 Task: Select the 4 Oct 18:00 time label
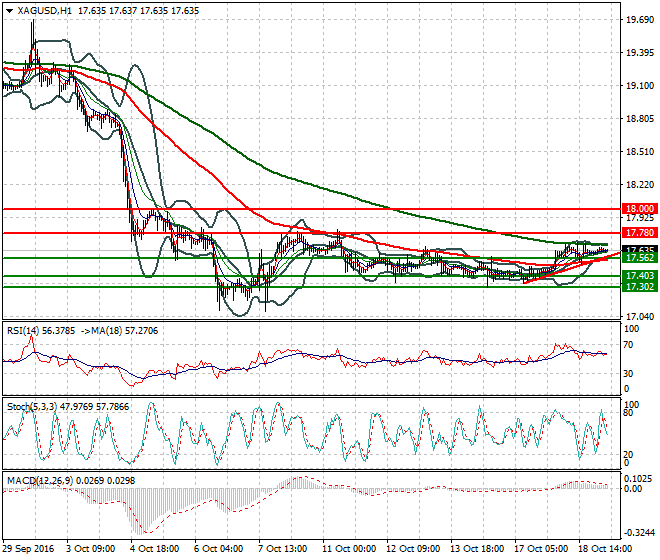[x=155, y=549]
